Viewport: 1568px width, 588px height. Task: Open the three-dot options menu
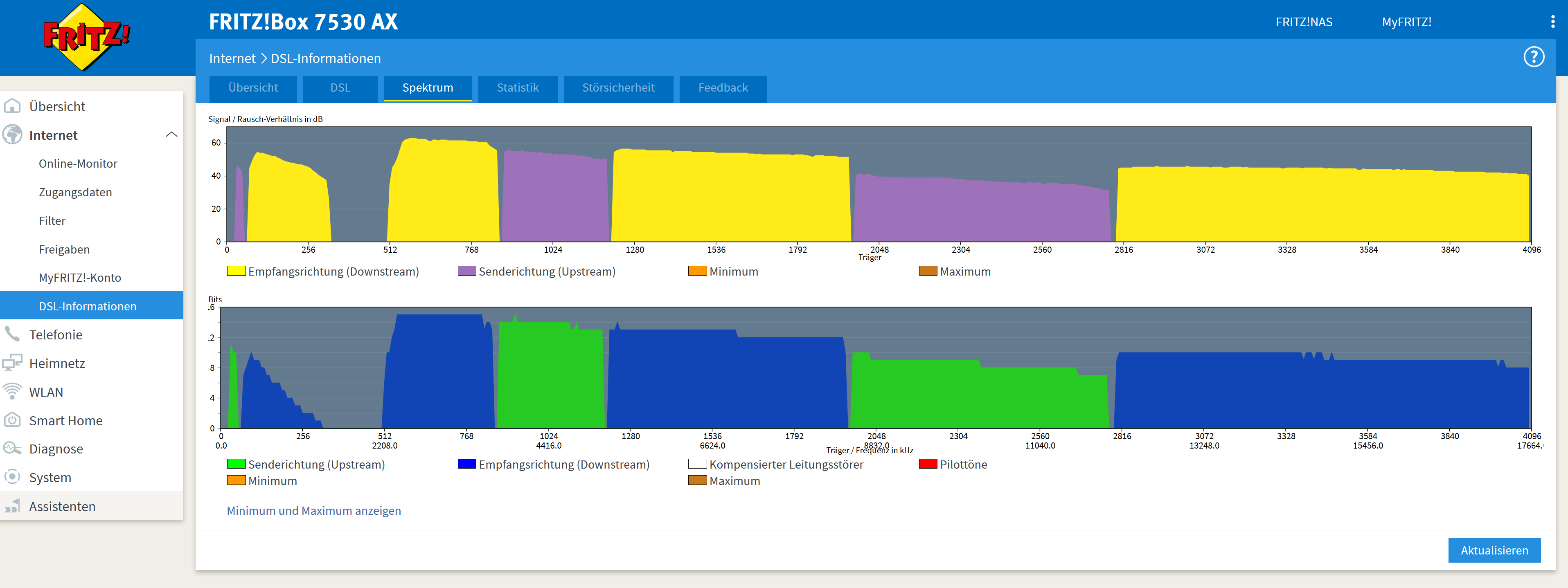click(1553, 22)
